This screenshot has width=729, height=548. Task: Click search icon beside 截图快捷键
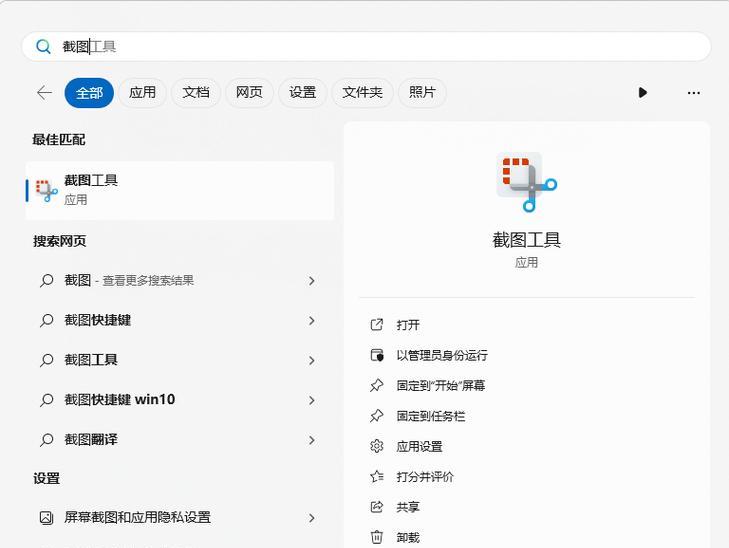click(x=46, y=320)
